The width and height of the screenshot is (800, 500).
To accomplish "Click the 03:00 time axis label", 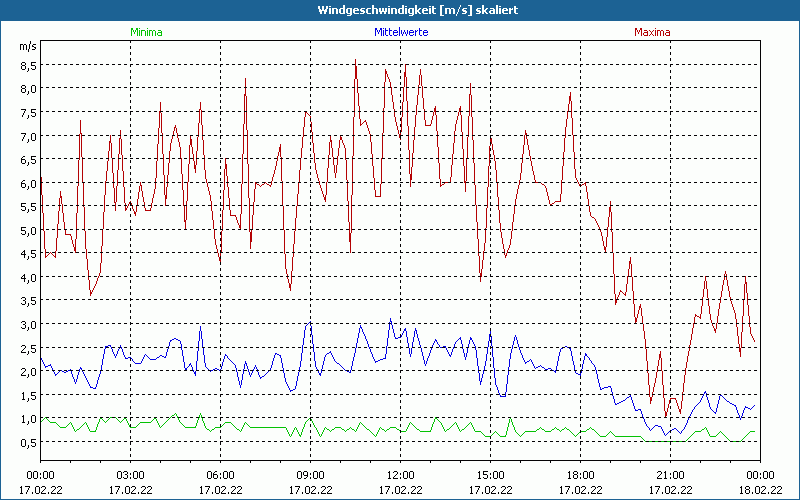I will (x=131, y=476).
